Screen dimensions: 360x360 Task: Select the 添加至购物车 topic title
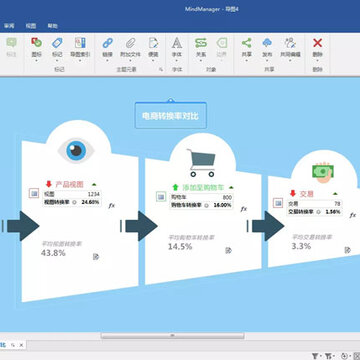(203, 187)
